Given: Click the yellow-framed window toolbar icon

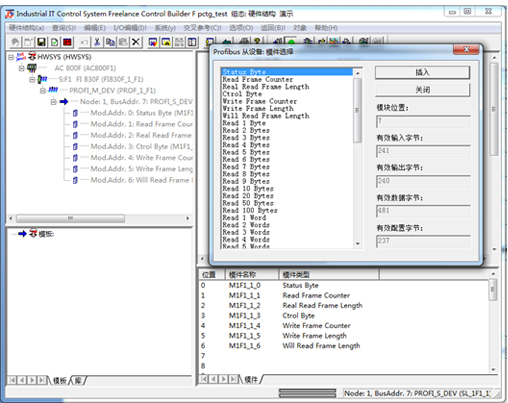Looking at the screenshot, I should pyautogui.click(x=166, y=42).
